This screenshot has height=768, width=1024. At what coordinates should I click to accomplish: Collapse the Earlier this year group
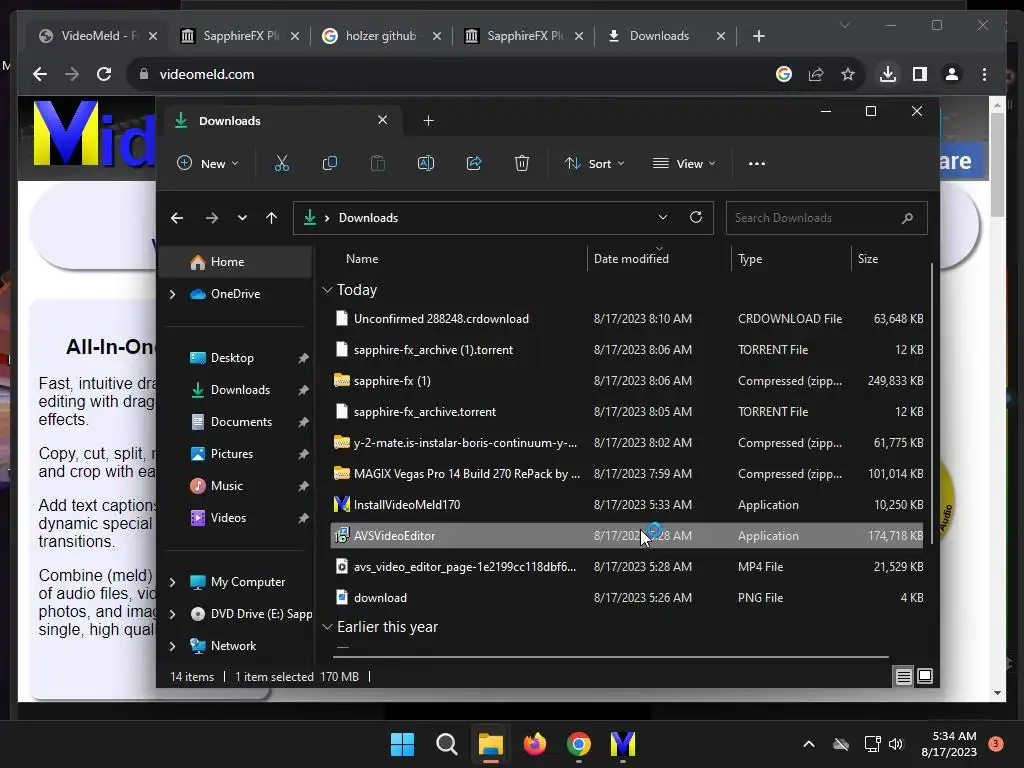(327, 627)
